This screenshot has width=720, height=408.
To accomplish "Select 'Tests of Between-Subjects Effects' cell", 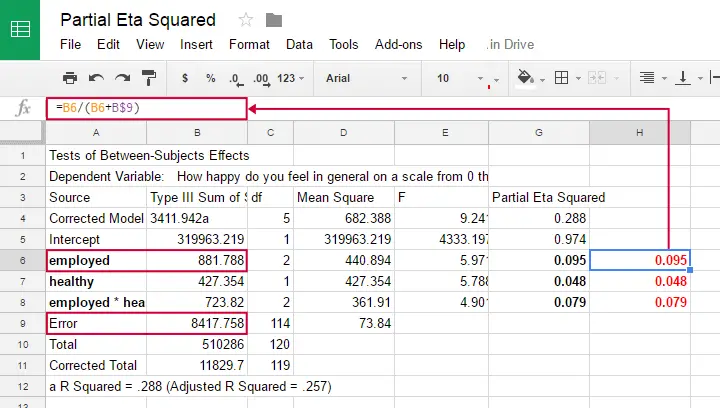I will click(x=96, y=156).
